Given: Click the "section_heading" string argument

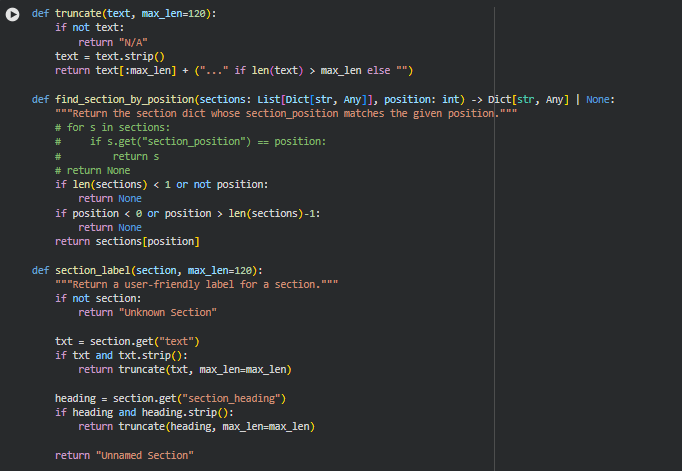Looking at the screenshot, I should click(238, 398).
